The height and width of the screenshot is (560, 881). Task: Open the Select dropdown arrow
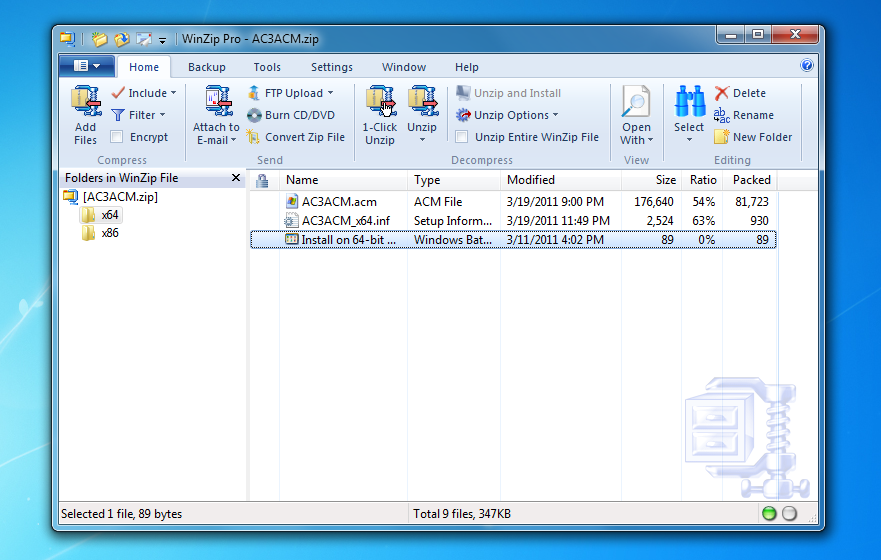pyautogui.click(x=689, y=140)
